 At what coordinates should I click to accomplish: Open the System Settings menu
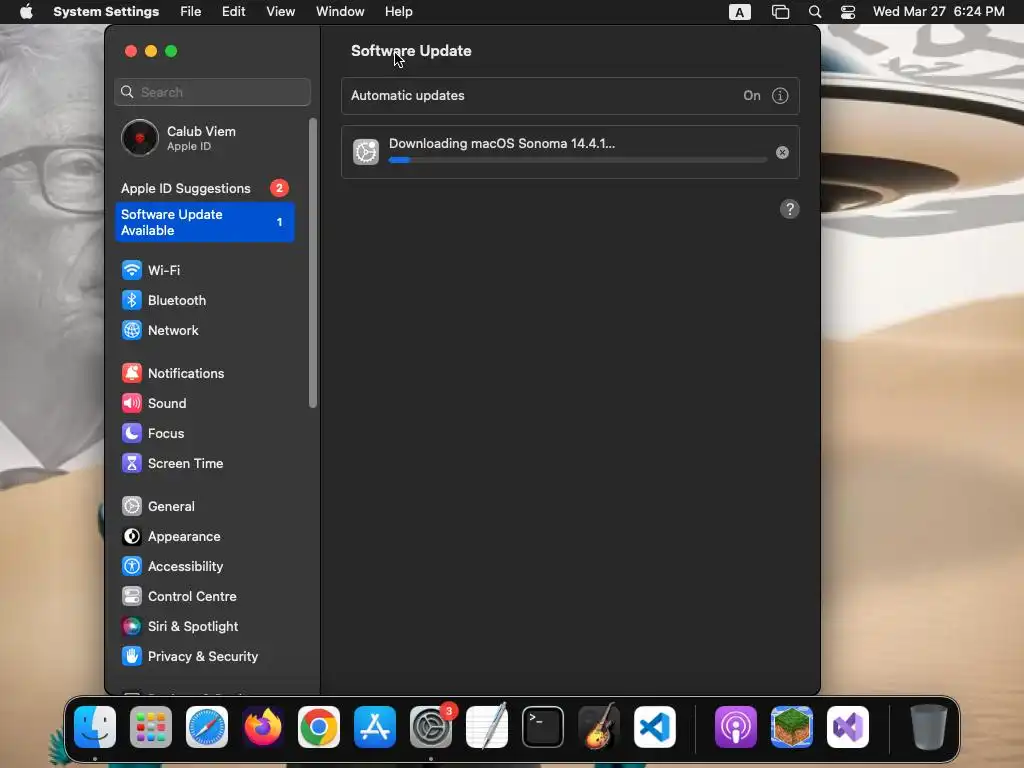[x=106, y=12]
